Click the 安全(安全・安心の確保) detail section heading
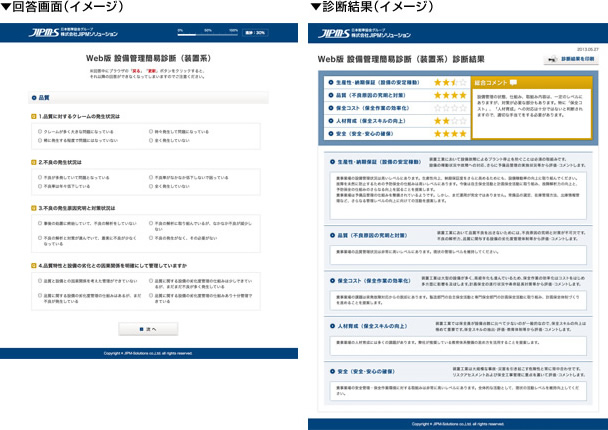Viewport: 608px width, 430px height. pyautogui.click(x=366, y=371)
